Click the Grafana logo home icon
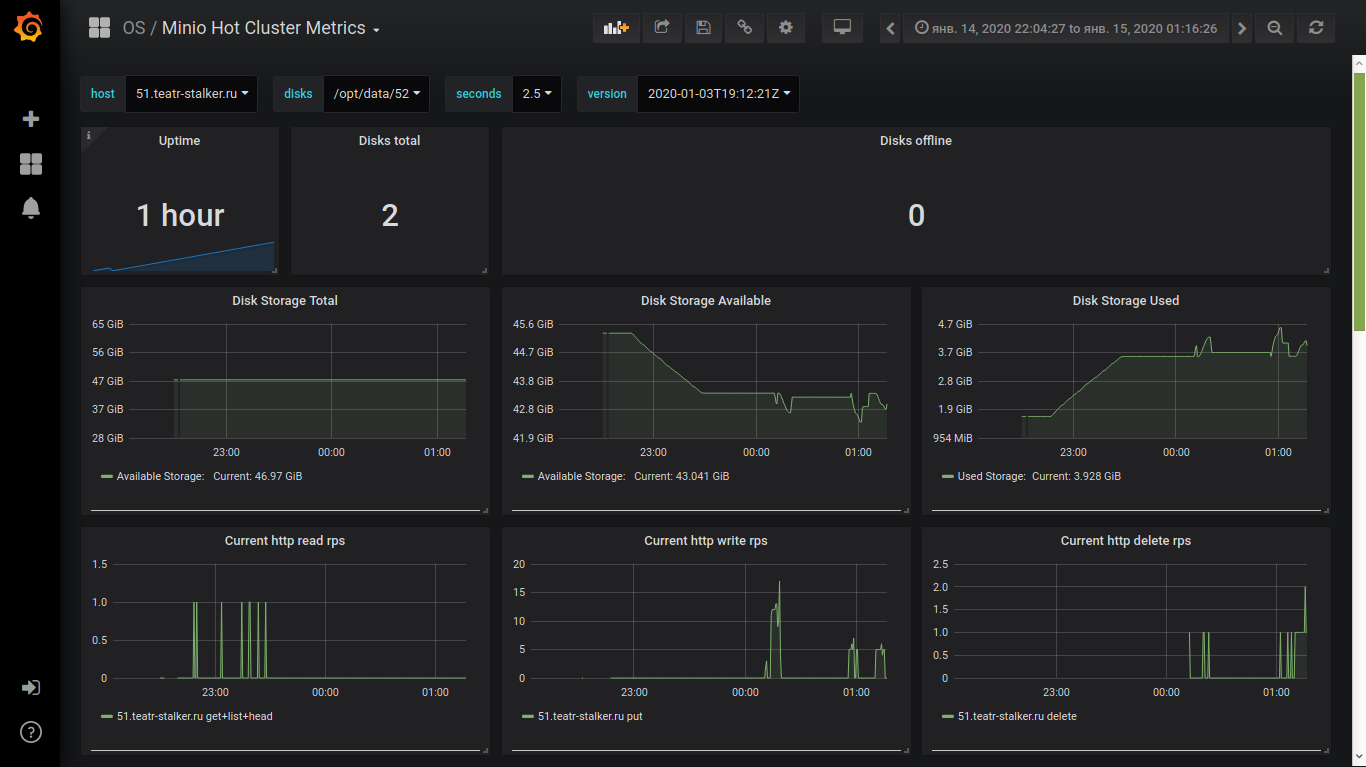1366x767 pixels. 30,28
